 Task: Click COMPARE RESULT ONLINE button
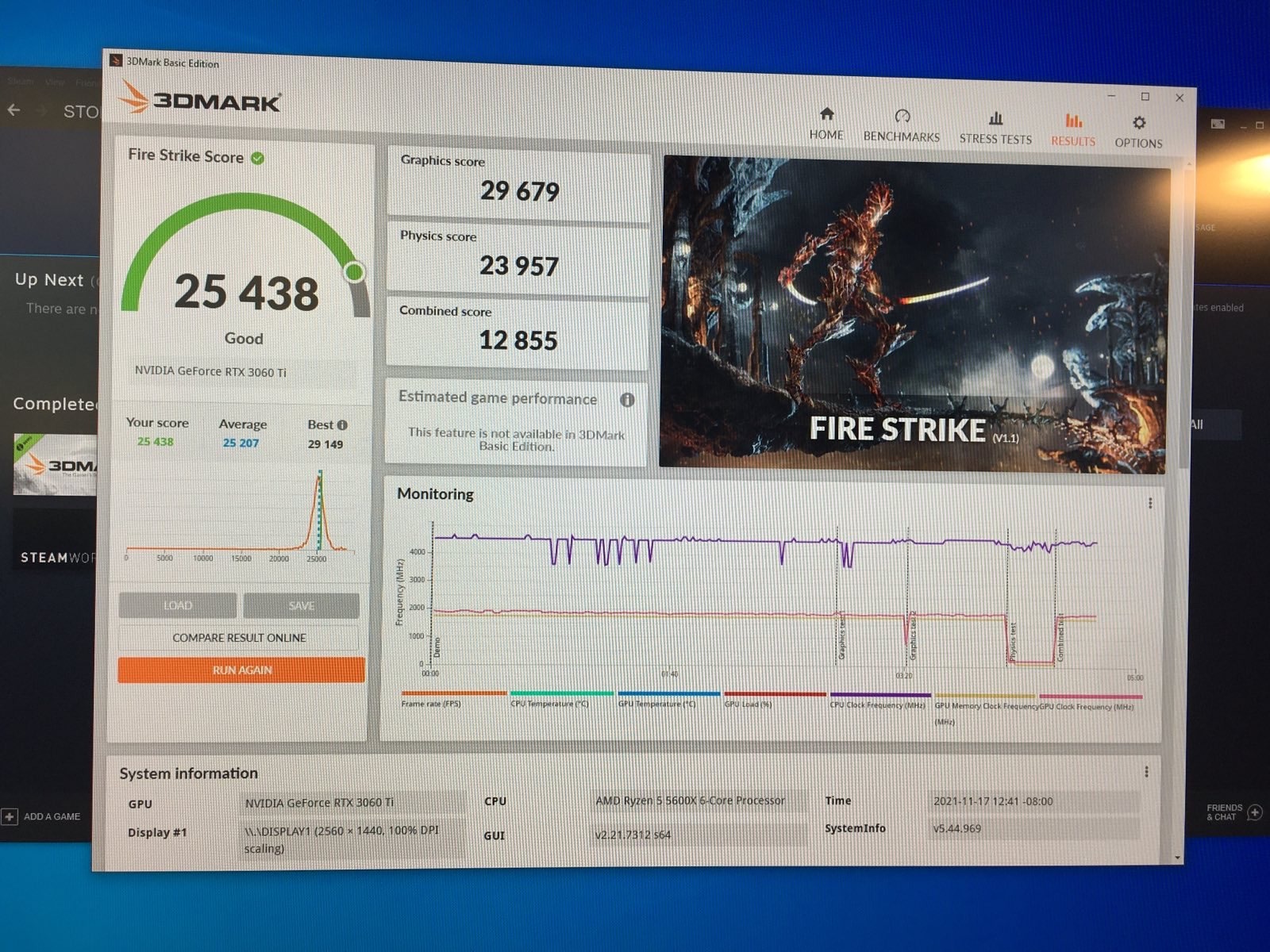click(x=239, y=638)
